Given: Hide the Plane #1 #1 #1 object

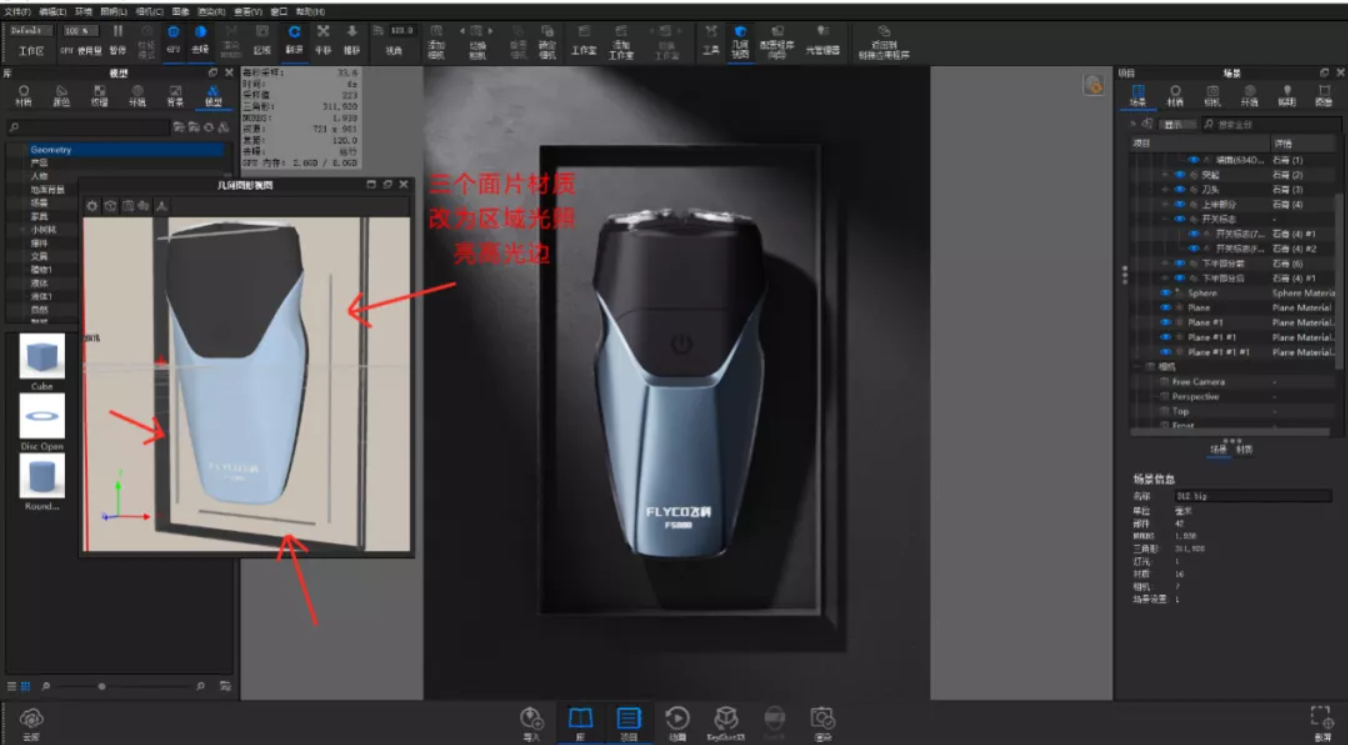Looking at the screenshot, I should [1165, 352].
